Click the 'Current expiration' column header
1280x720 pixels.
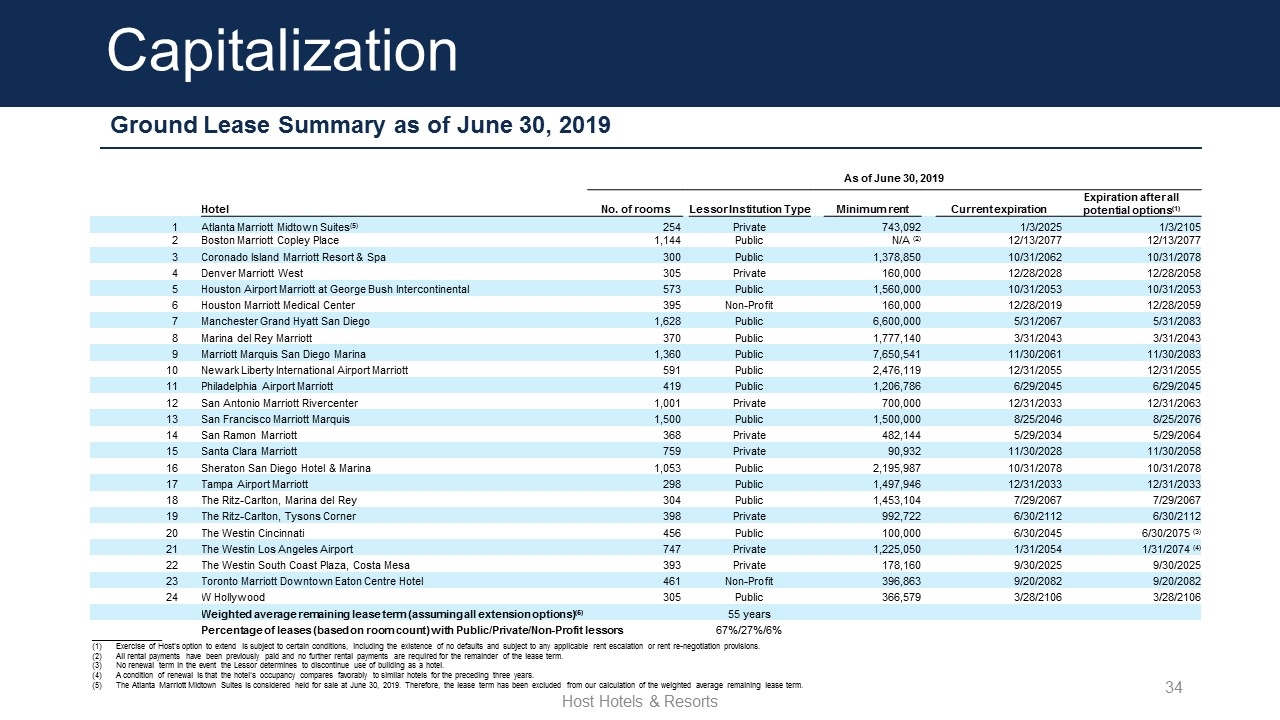[x=1000, y=209]
